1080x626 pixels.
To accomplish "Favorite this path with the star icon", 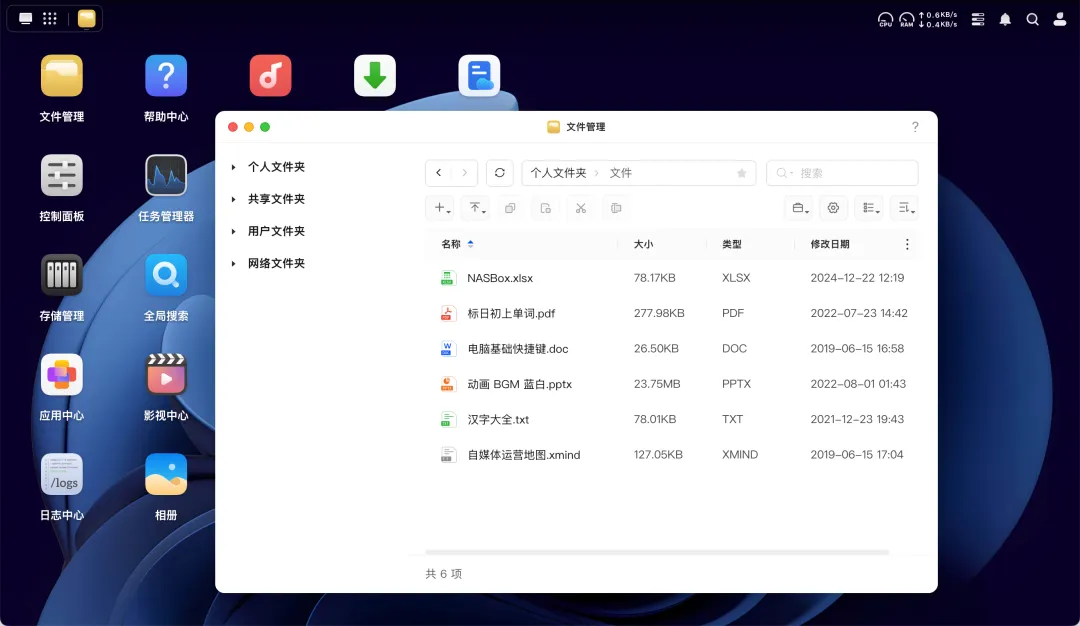I will [x=742, y=173].
